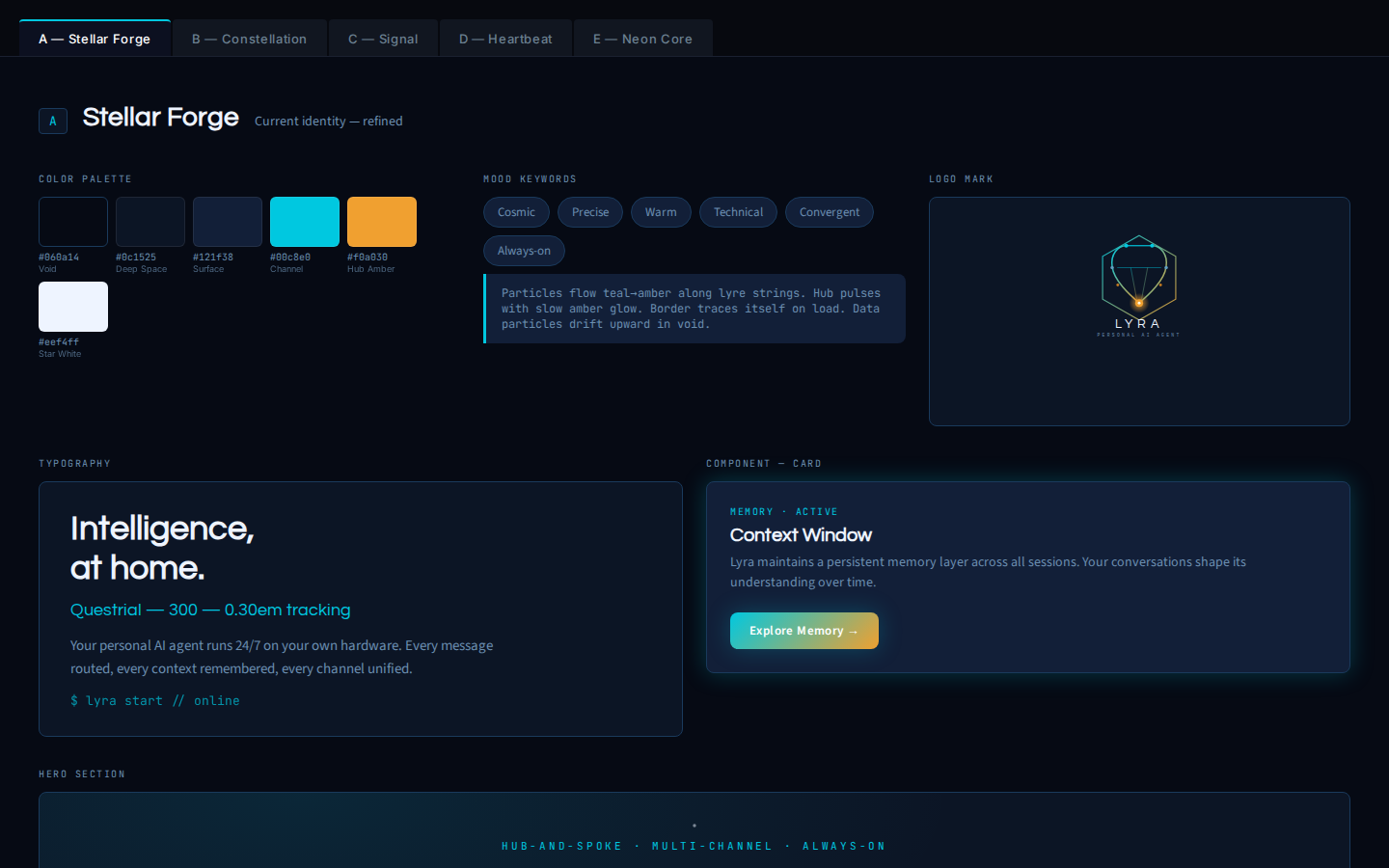Click the Cosmic mood keyword chip
1389x868 pixels.
click(x=516, y=212)
